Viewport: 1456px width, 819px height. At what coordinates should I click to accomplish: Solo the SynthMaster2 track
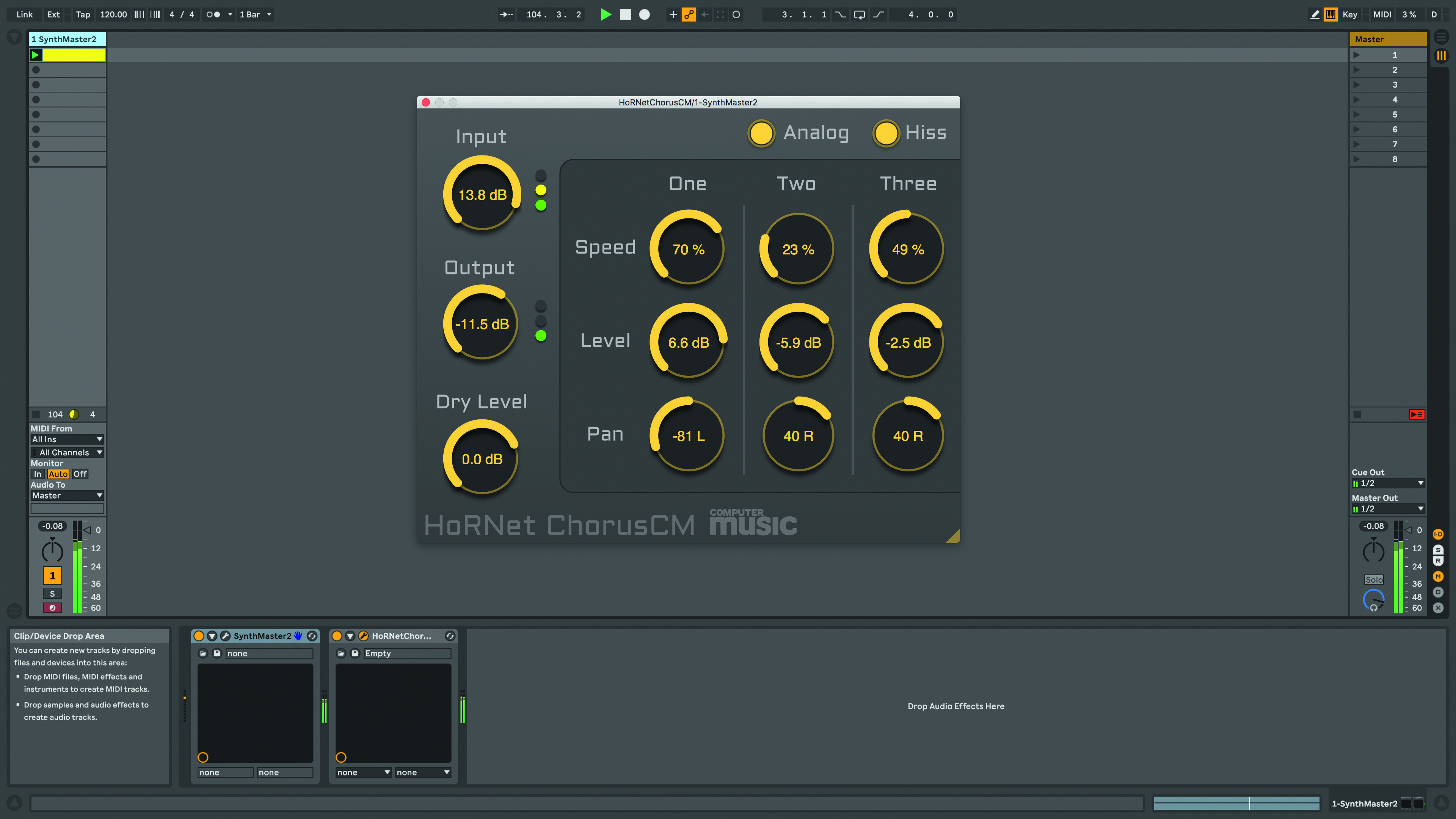click(x=53, y=593)
